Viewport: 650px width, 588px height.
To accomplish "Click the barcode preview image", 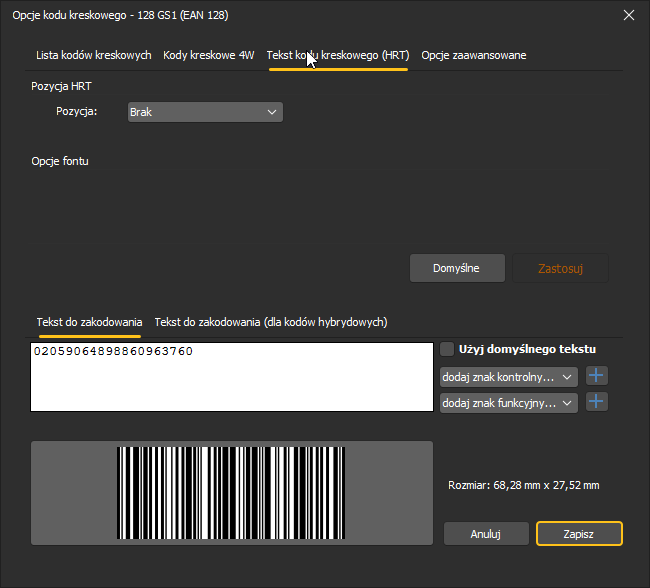I will 231,493.
